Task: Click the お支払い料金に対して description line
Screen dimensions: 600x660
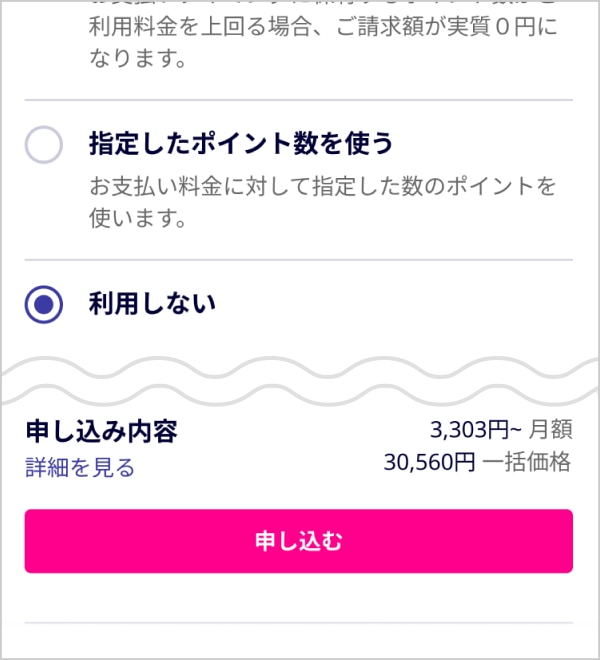Action: (322, 187)
